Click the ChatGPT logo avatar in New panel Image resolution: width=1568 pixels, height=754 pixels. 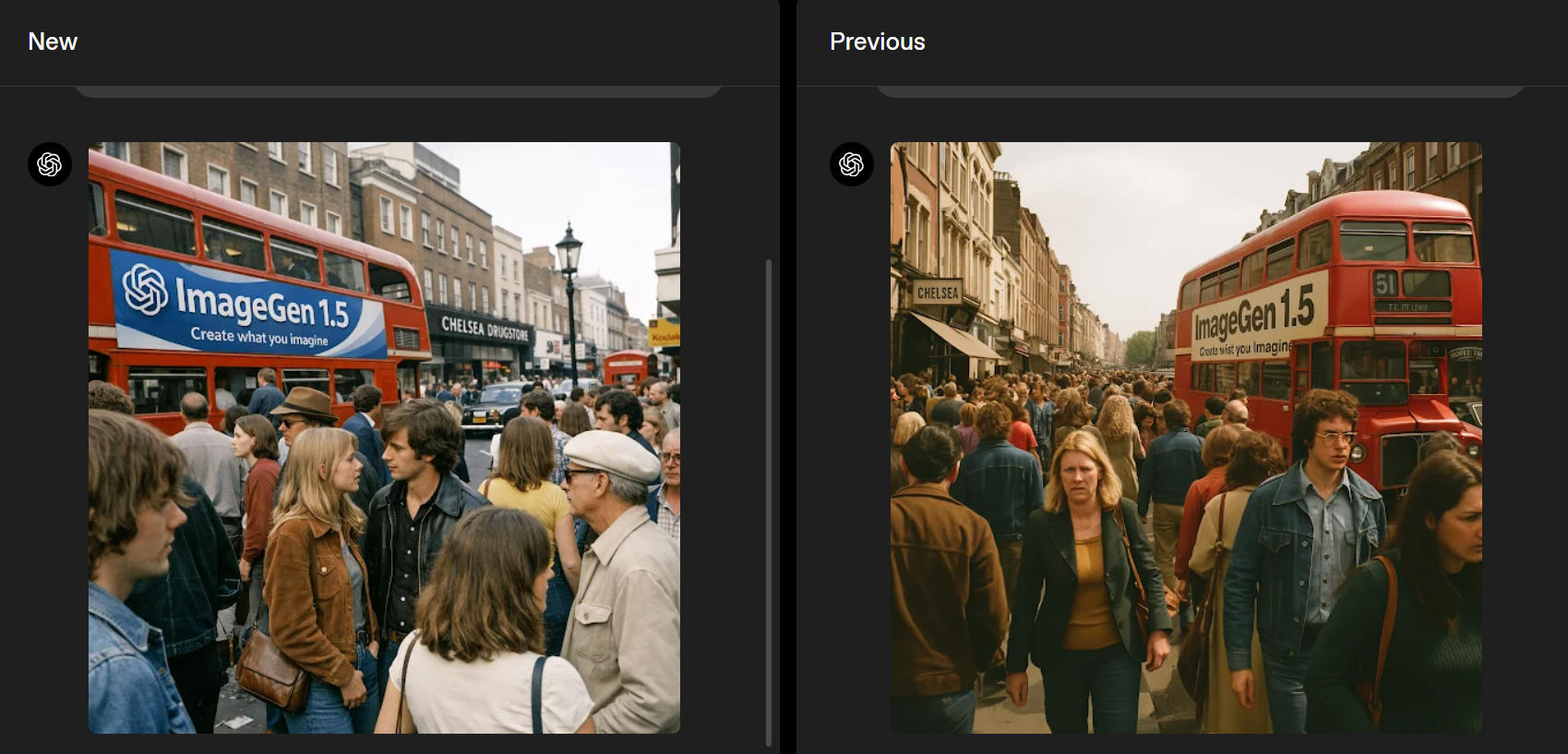(x=50, y=164)
